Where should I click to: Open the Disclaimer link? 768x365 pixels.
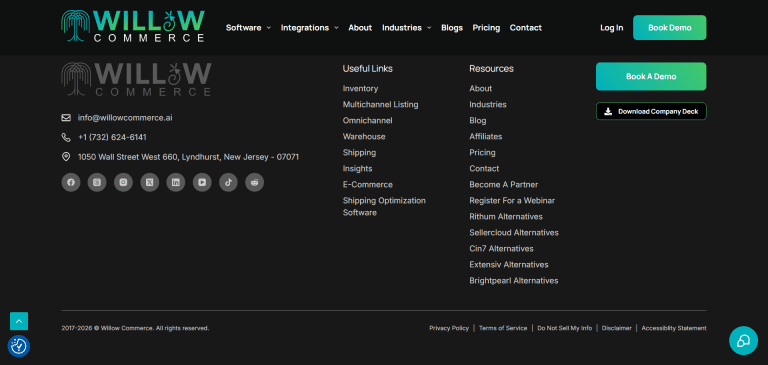pyautogui.click(x=617, y=328)
